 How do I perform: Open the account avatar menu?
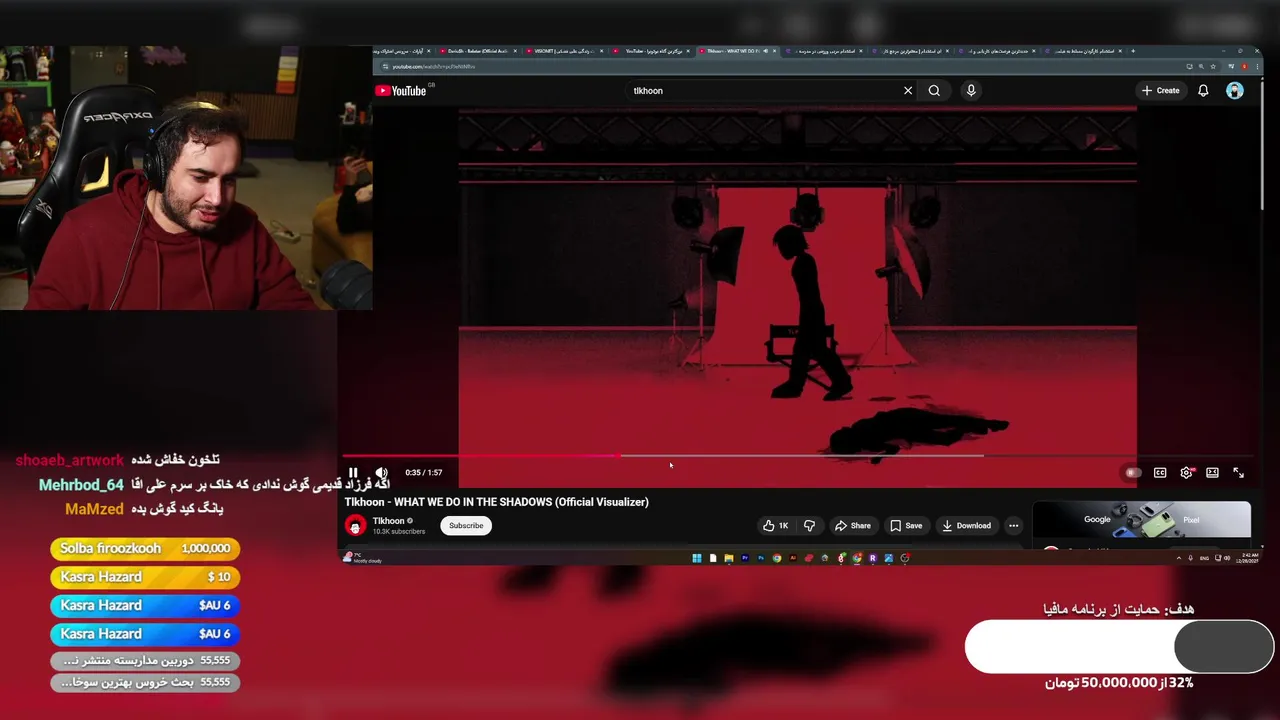pos(1235,91)
